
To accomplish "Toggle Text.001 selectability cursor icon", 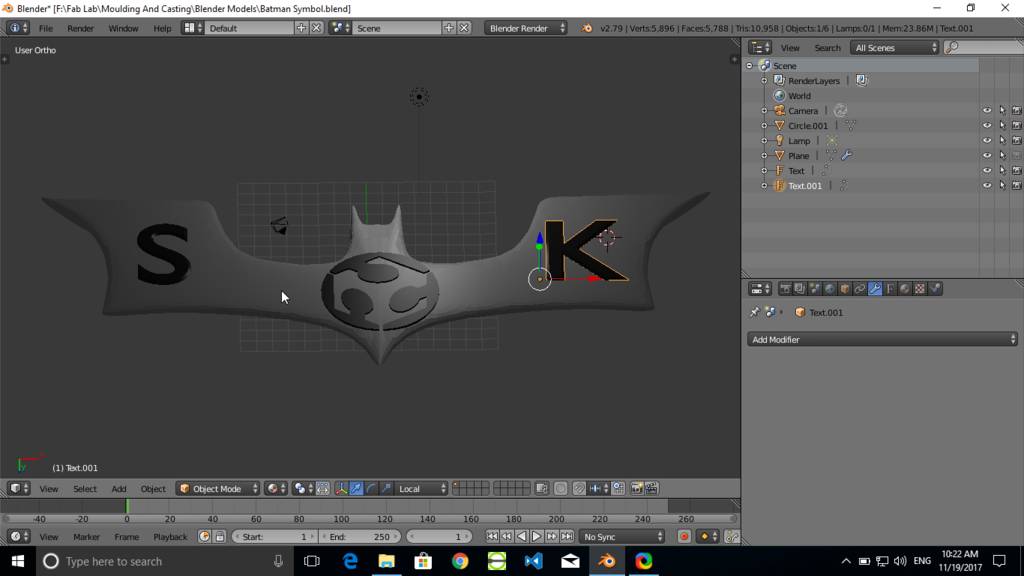I will click(x=1002, y=185).
